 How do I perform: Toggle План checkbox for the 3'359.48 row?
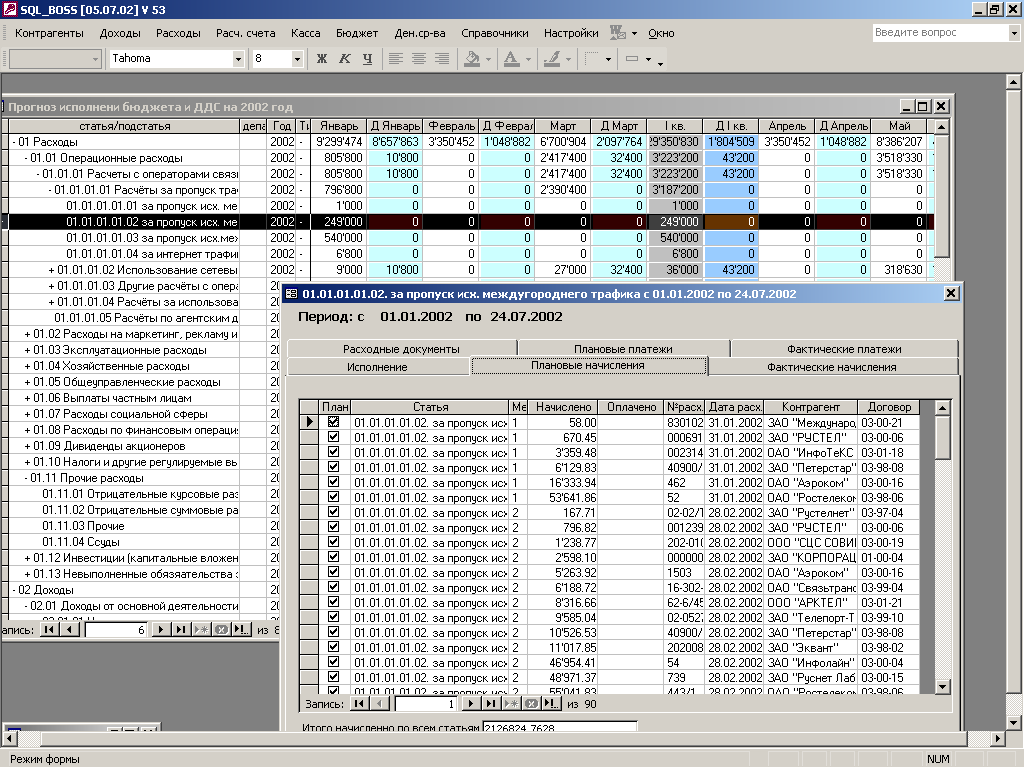pos(333,452)
